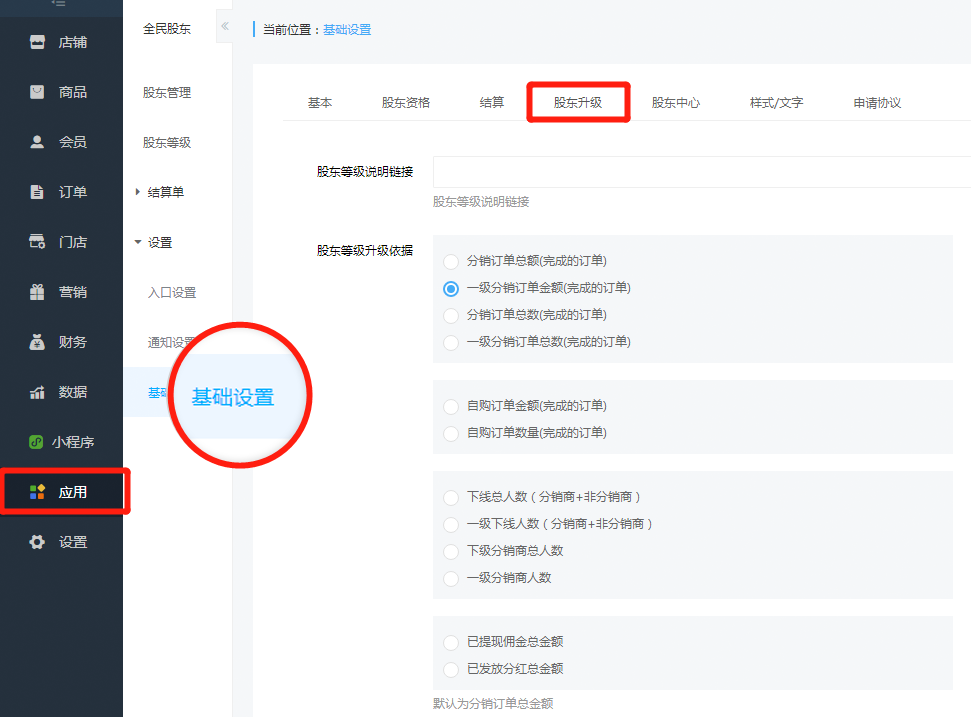
Task: Switch to the 基本 tab
Action: click(x=320, y=103)
